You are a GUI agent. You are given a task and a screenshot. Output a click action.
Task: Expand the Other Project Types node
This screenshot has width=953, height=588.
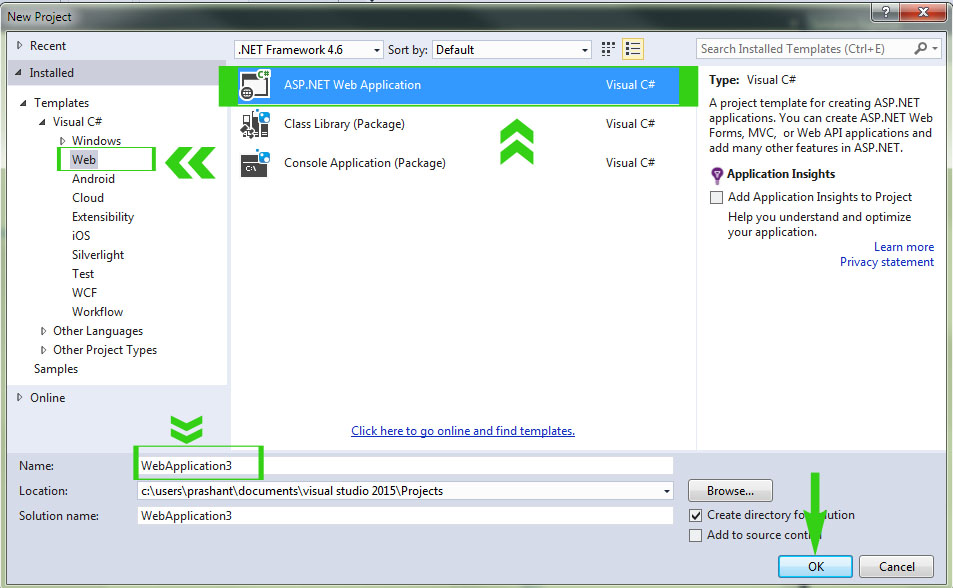point(43,350)
